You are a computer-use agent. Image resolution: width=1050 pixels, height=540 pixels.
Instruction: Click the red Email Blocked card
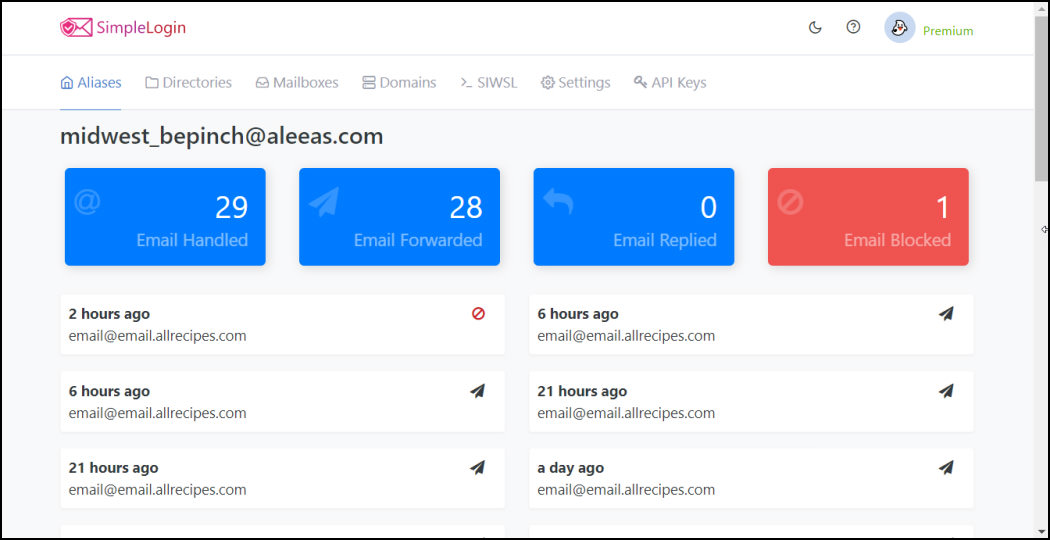coord(869,216)
